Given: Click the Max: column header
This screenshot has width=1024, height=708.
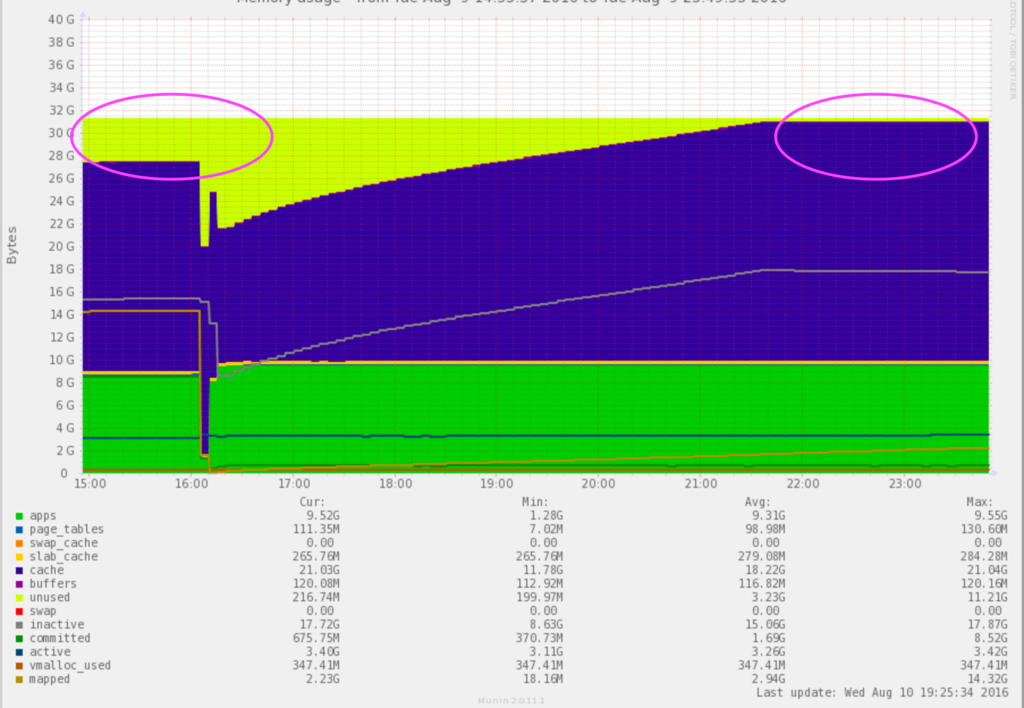Looking at the screenshot, I should [980, 502].
